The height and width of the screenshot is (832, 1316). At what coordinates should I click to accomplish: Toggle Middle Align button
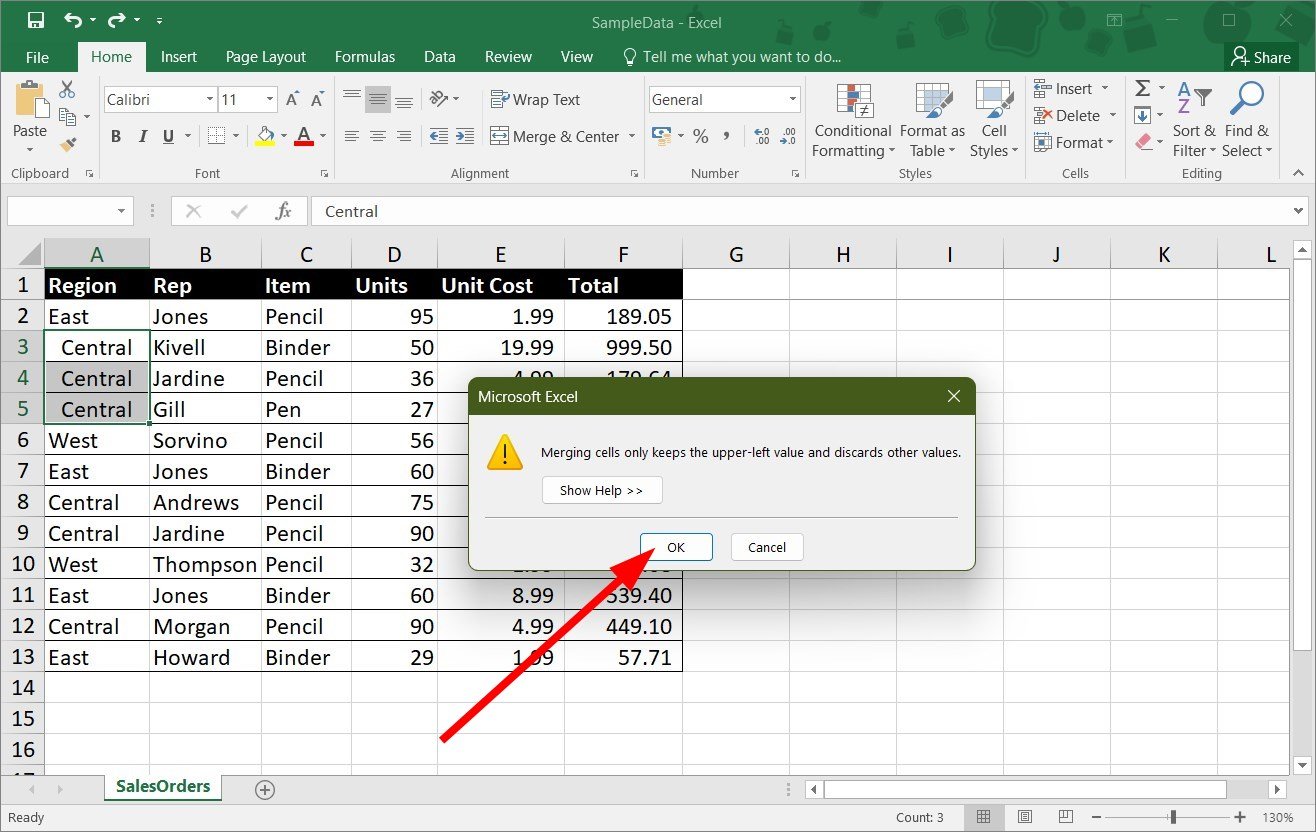point(377,100)
